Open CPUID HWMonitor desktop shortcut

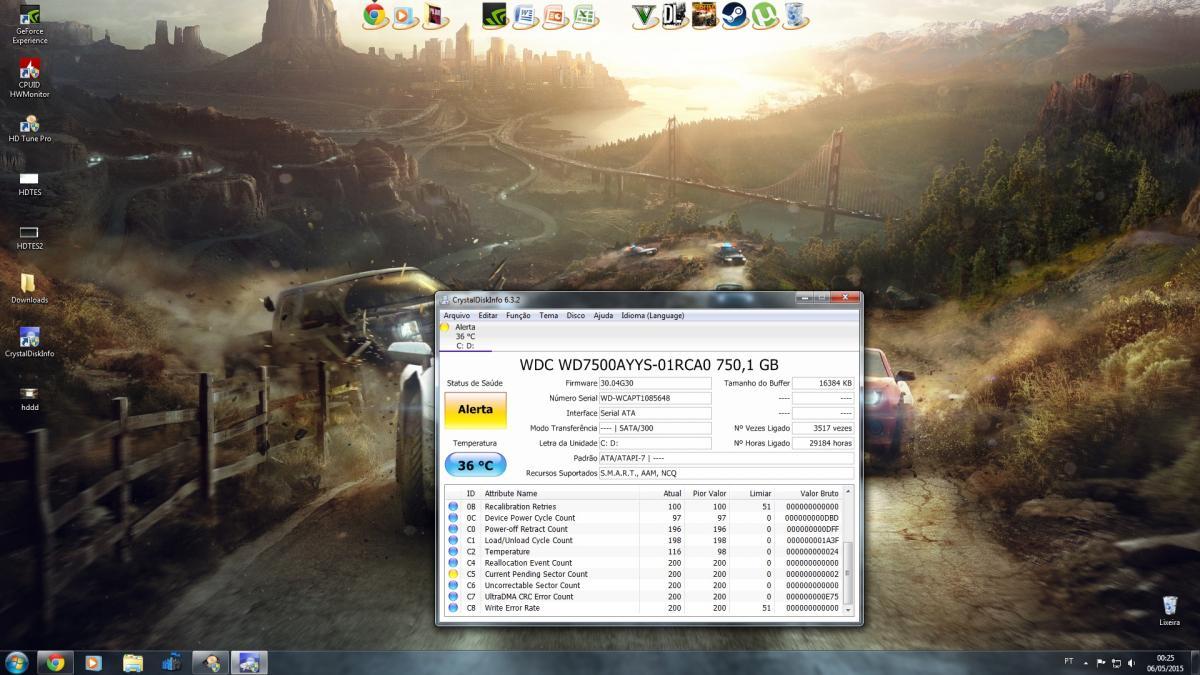pos(30,79)
